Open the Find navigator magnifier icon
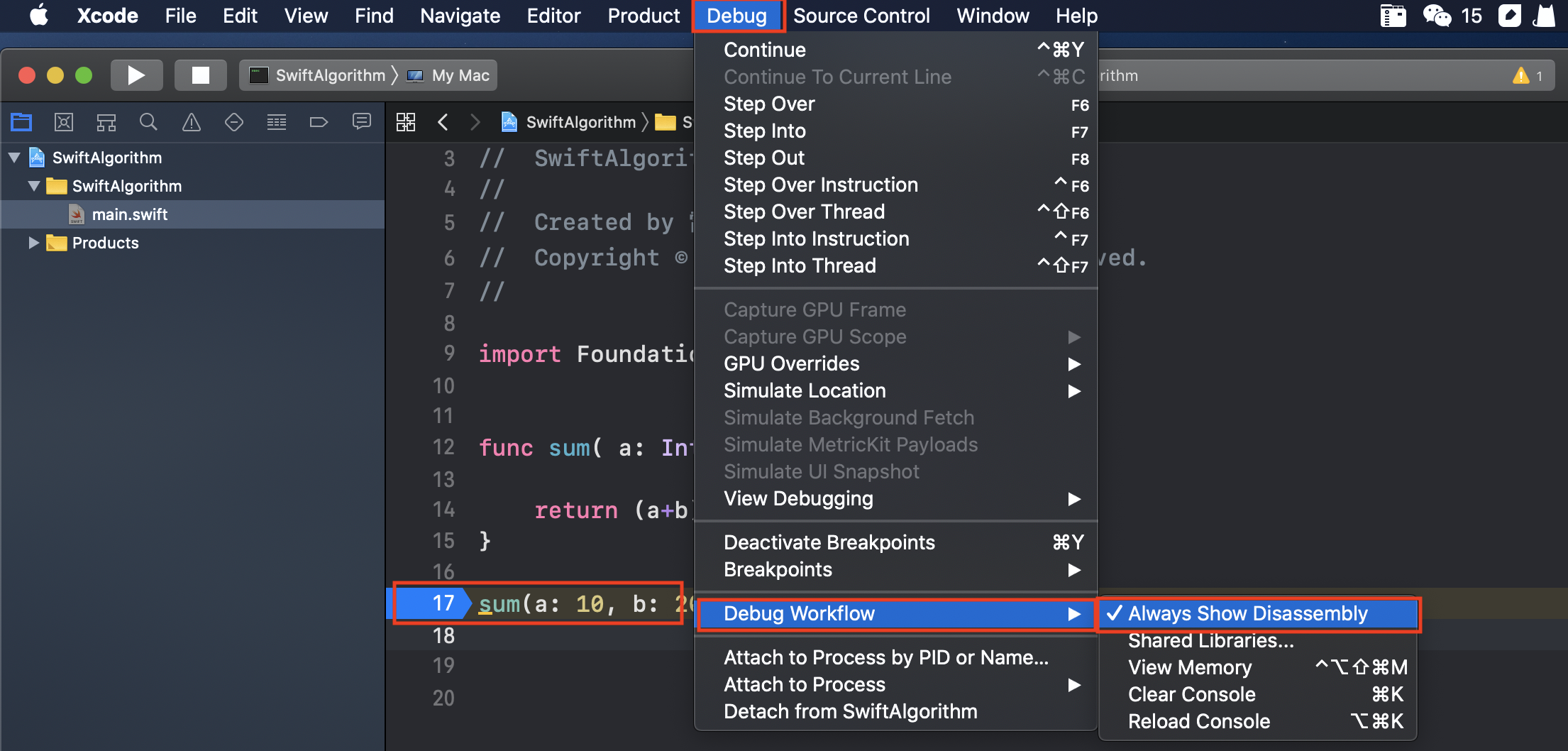 coord(148,122)
